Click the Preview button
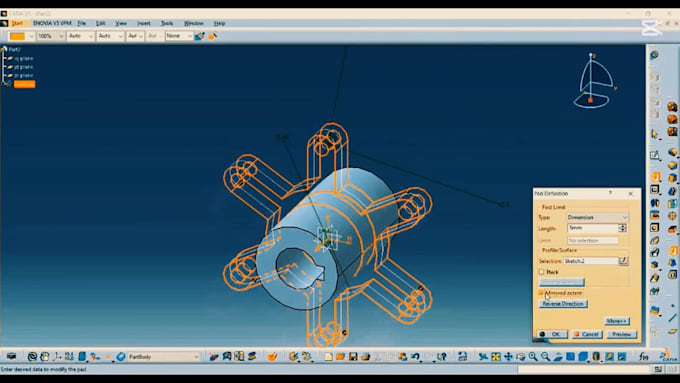Viewport: 680px width, 383px height. click(622, 334)
